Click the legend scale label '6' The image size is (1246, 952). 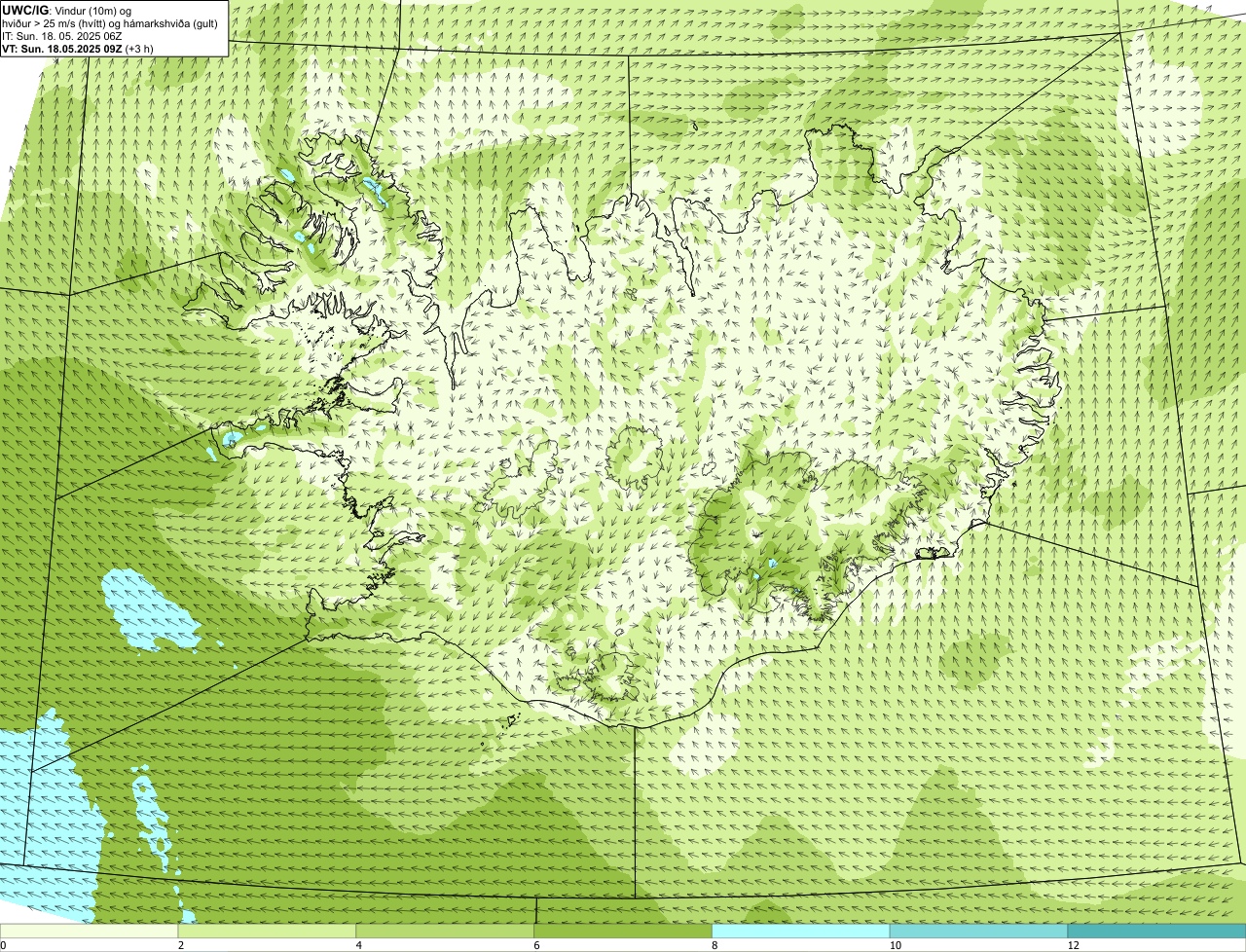(x=536, y=945)
